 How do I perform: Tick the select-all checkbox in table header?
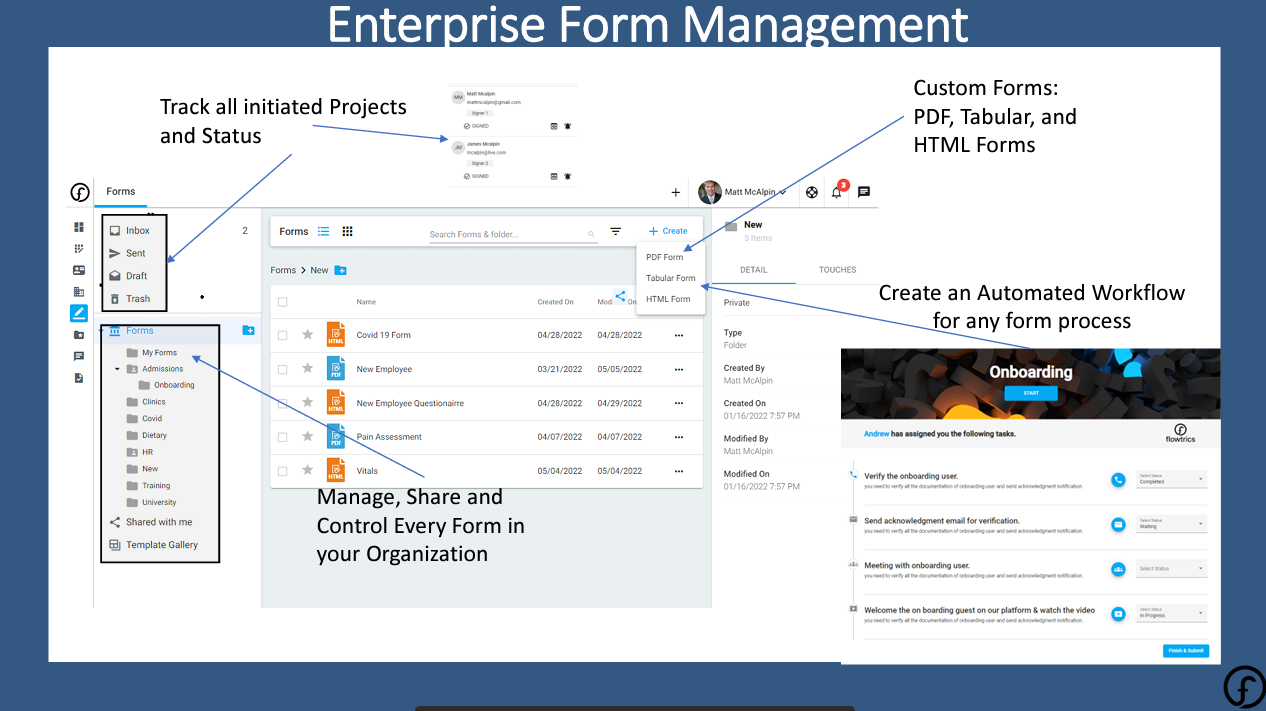coord(283,302)
